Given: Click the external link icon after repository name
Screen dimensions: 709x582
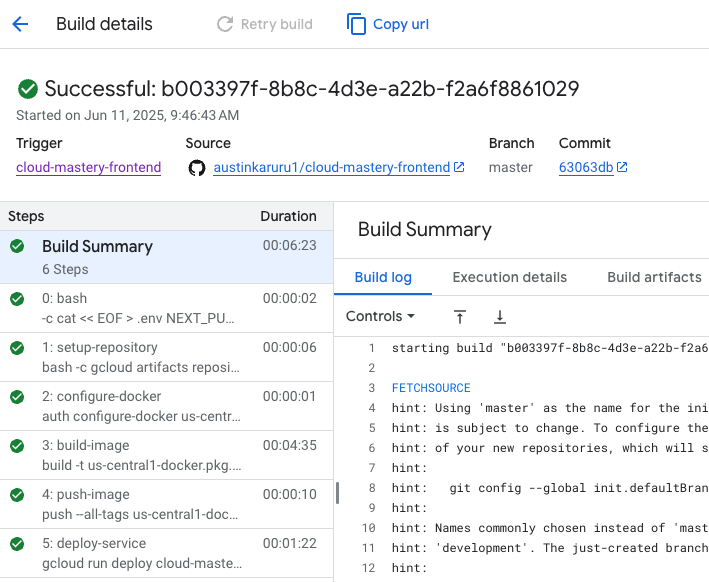Looking at the screenshot, I should 459,167.
